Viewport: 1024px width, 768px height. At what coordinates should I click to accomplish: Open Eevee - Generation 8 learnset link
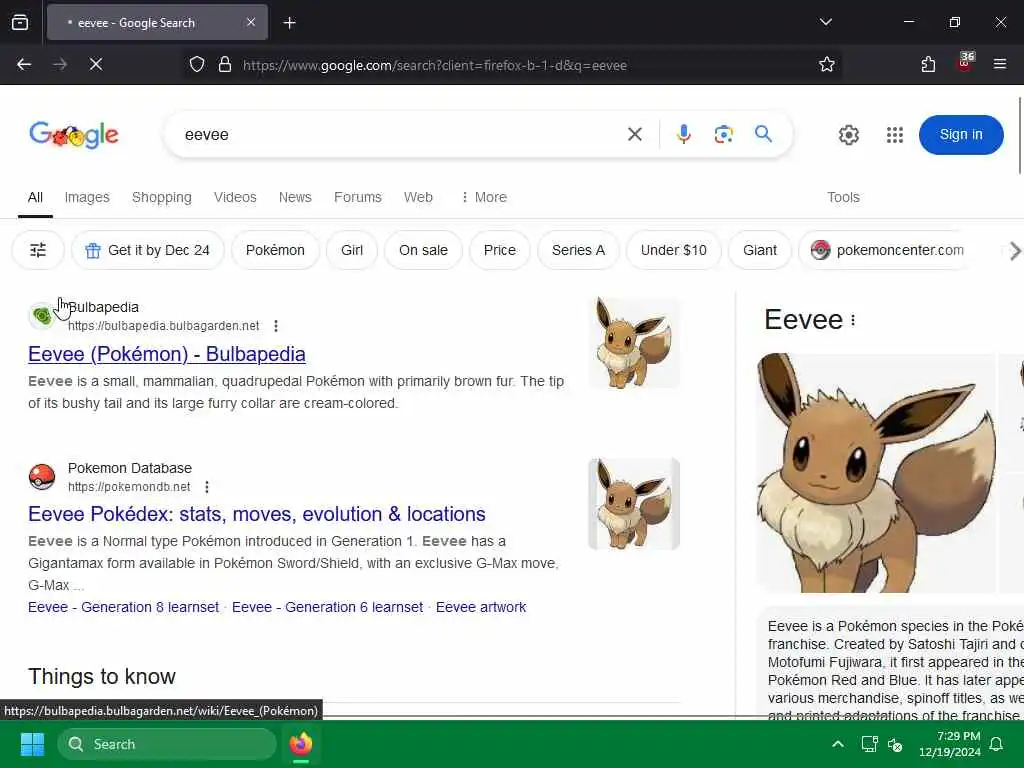pyautogui.click(x=123, y=607)
